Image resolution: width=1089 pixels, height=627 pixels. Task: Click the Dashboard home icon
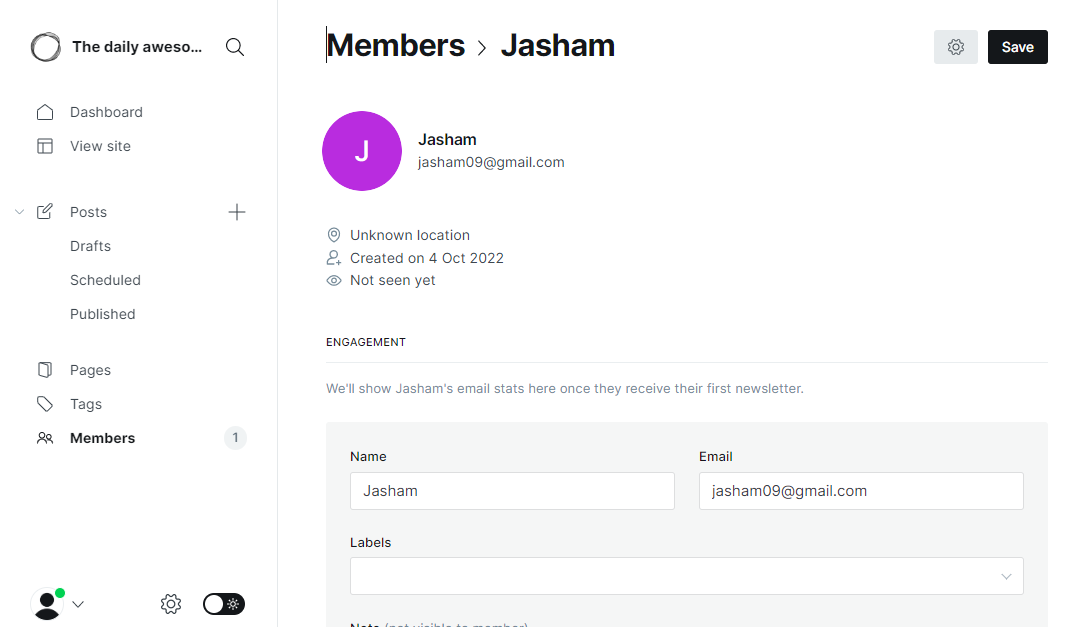[45, 111]
